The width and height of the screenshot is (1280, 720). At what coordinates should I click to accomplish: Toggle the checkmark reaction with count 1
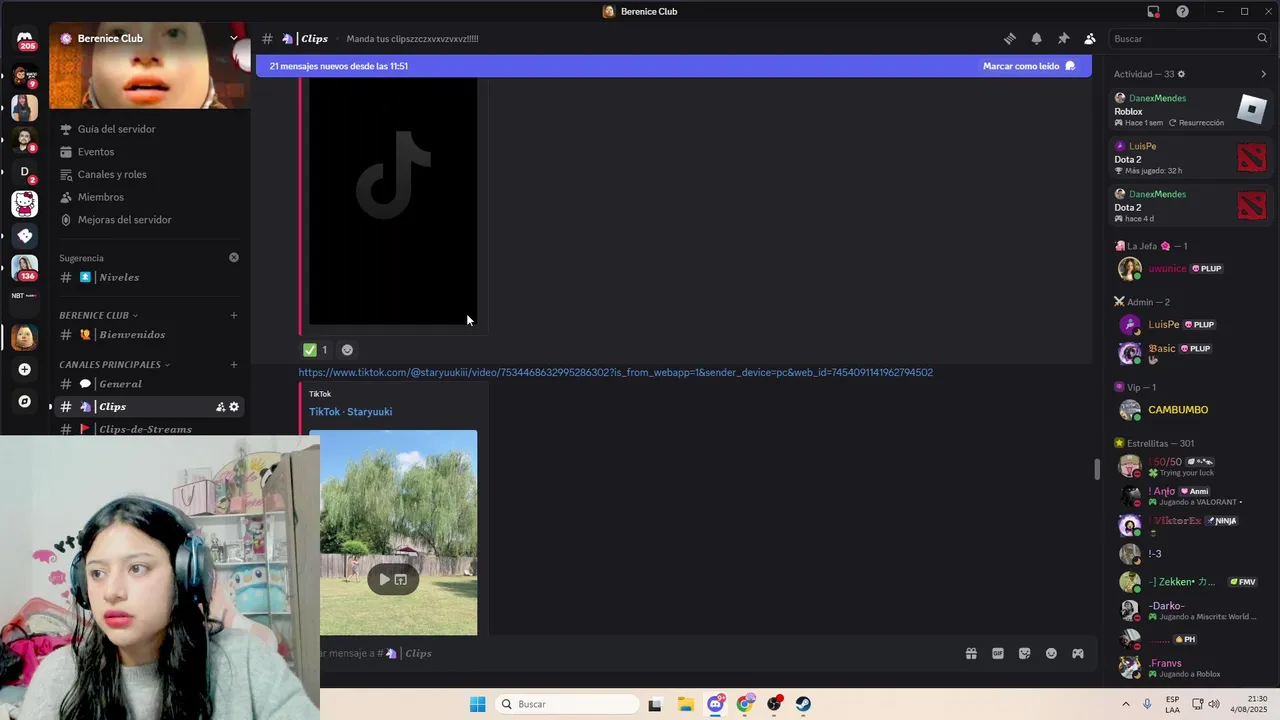click(x=316, y=350)
